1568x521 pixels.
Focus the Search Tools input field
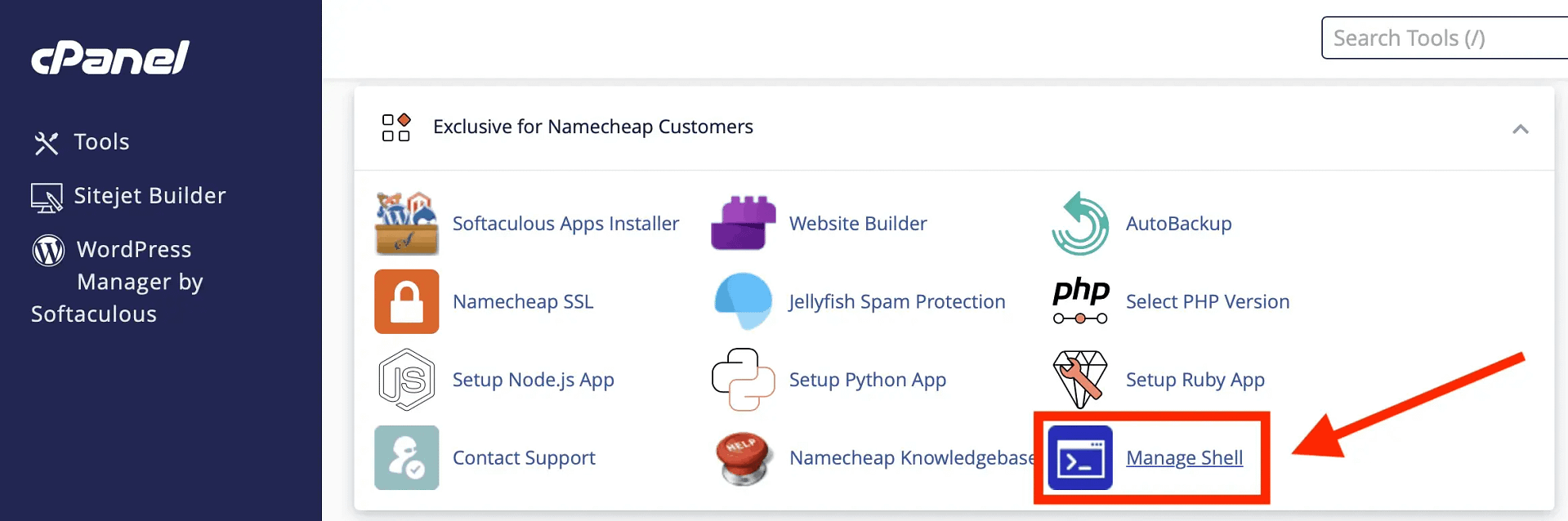1445,38
